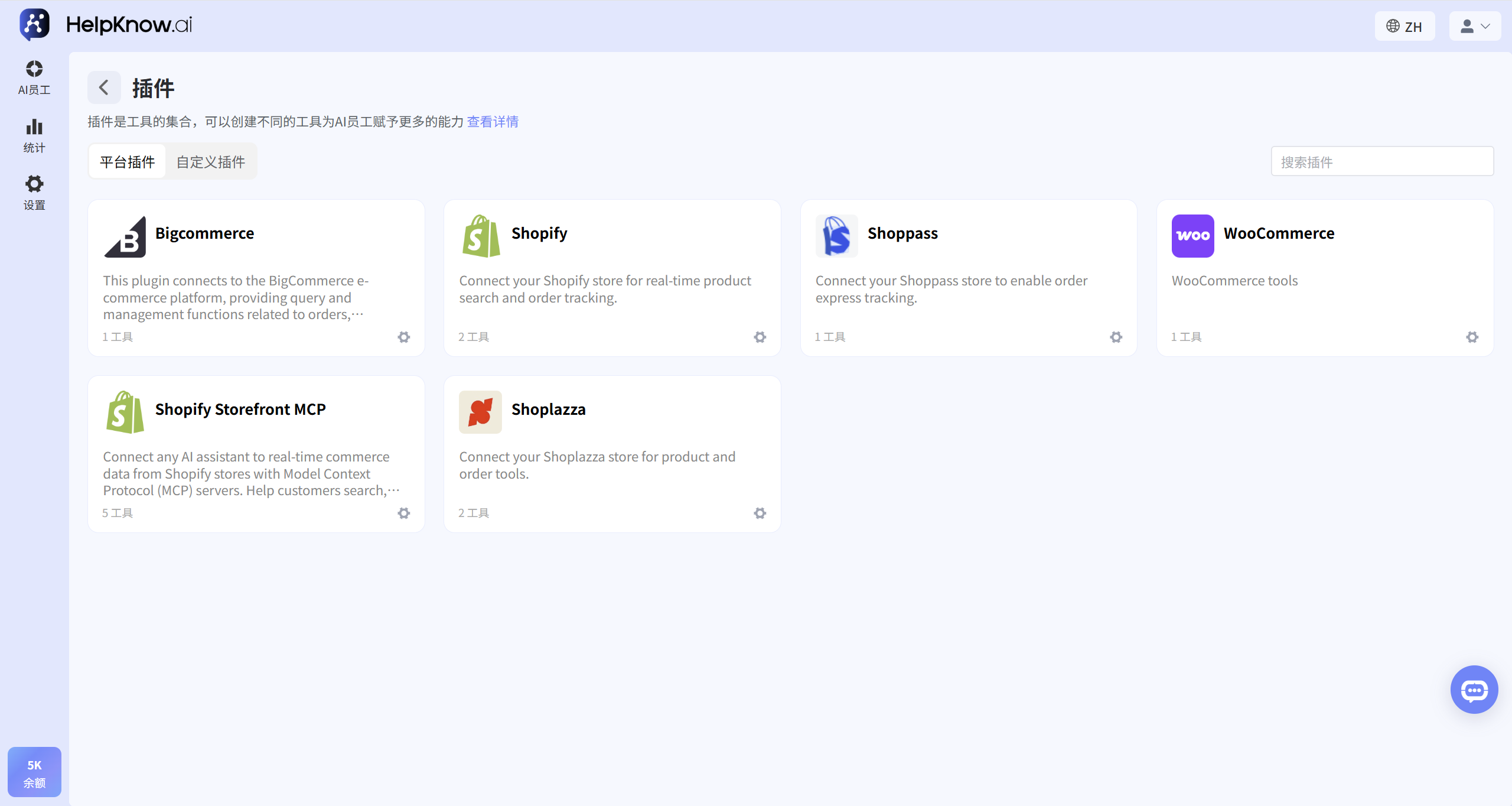
Task: Focus the 搜索插件 search field
Action: click(x=1382, y=161)
